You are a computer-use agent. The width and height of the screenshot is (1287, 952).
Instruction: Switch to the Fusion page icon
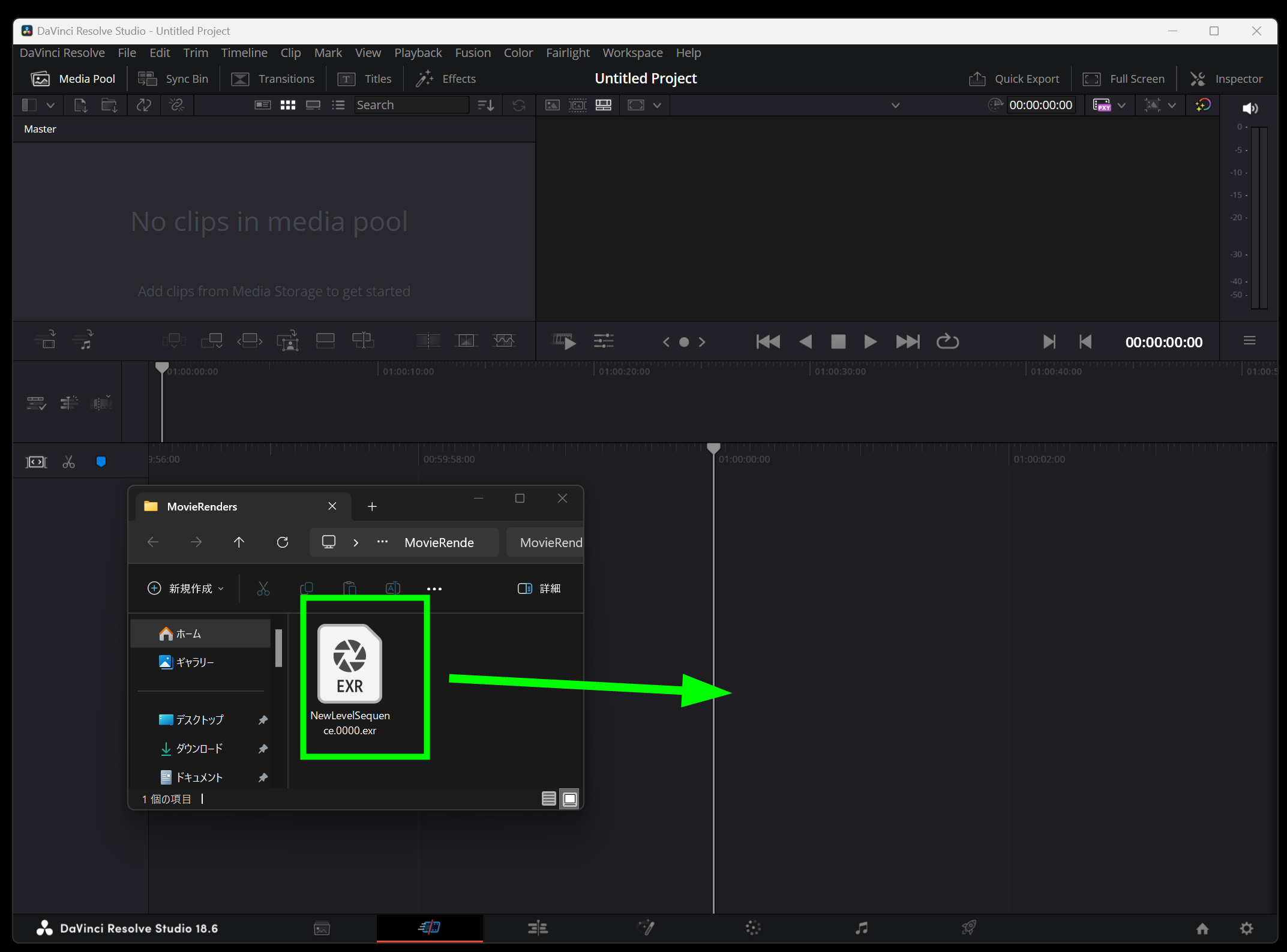pos(646,928)
